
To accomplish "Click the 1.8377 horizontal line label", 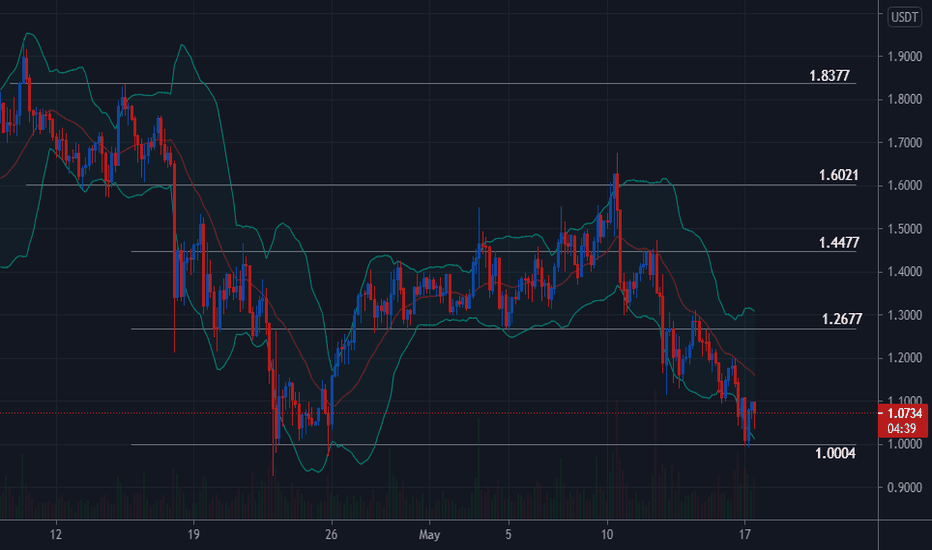I will (x=829, y=76).
